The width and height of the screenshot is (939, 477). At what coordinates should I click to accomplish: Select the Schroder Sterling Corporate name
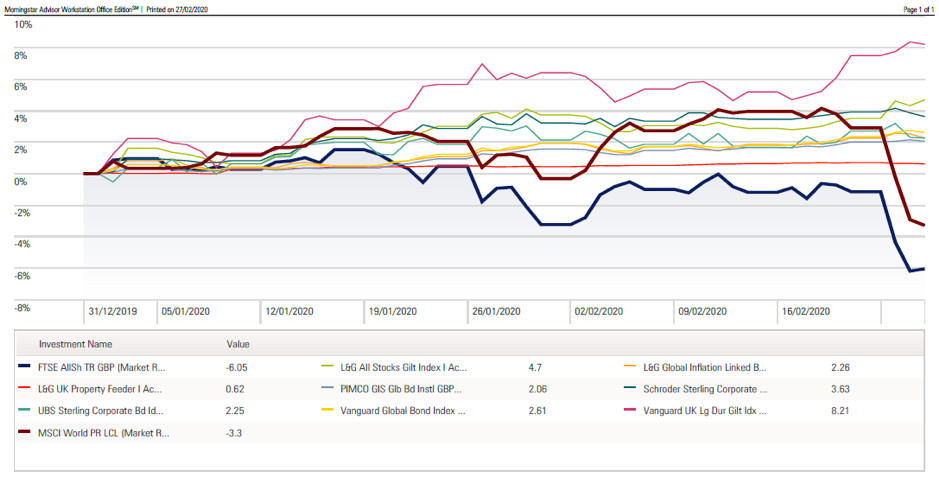pyautogui.click(x=705, y=389)
